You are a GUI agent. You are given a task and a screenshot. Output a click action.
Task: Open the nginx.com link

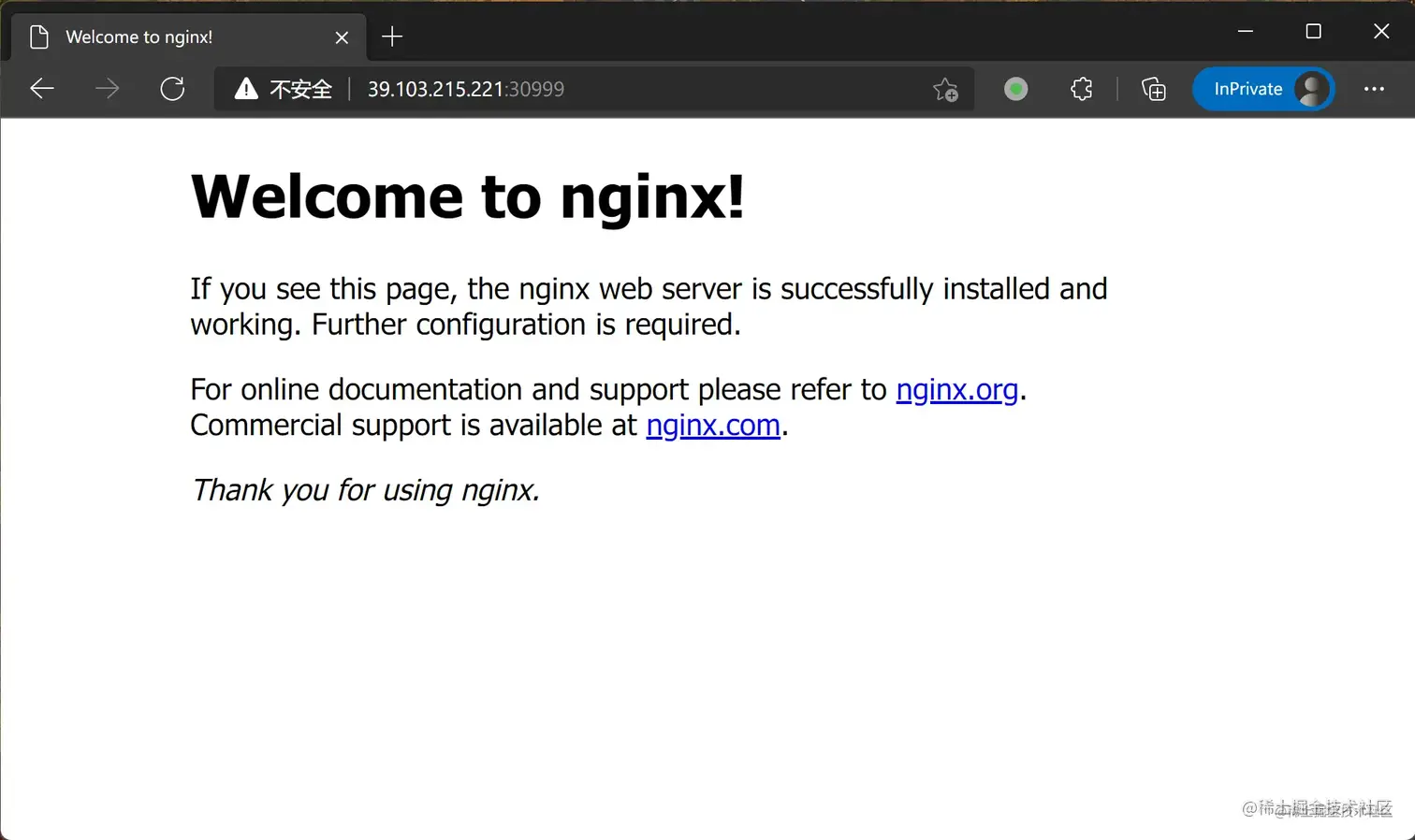pyautogui.click(x=713, y=425)
